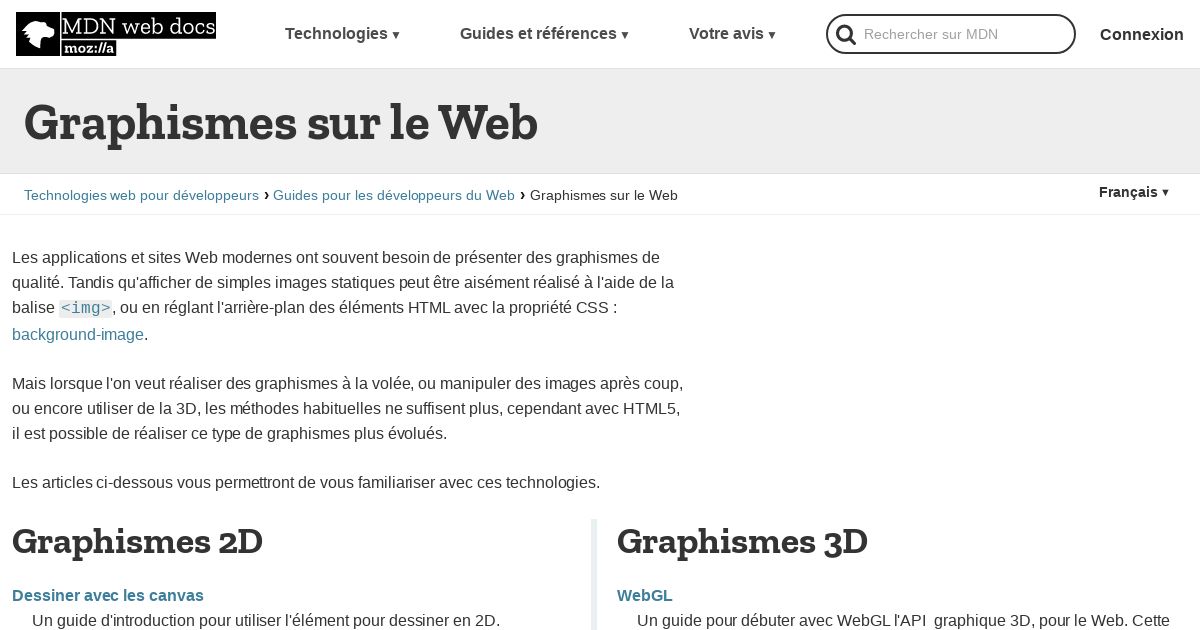Image resolution: width=1200 pixels, height=630 pixels.
Task: Click the Connexion link
Action: click(1142, 34)
